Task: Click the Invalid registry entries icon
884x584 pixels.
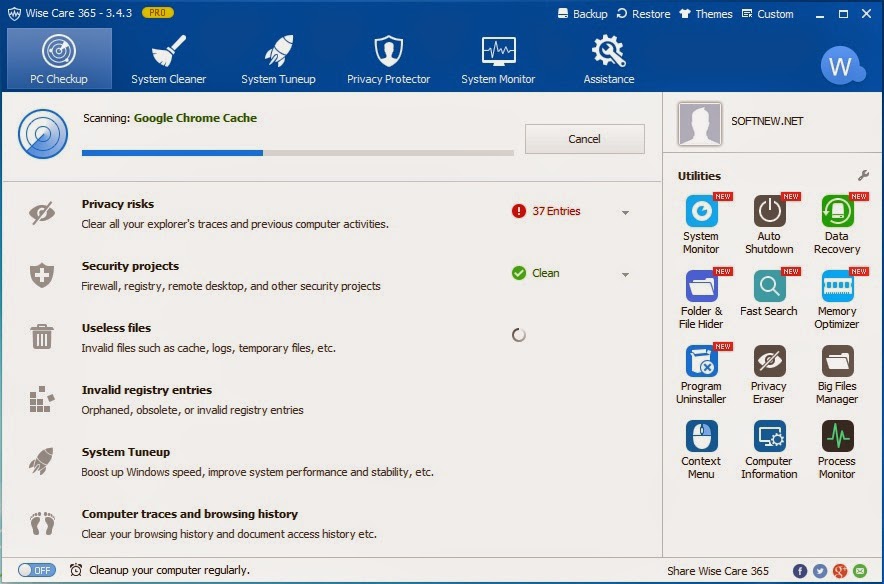Action: 42,399
